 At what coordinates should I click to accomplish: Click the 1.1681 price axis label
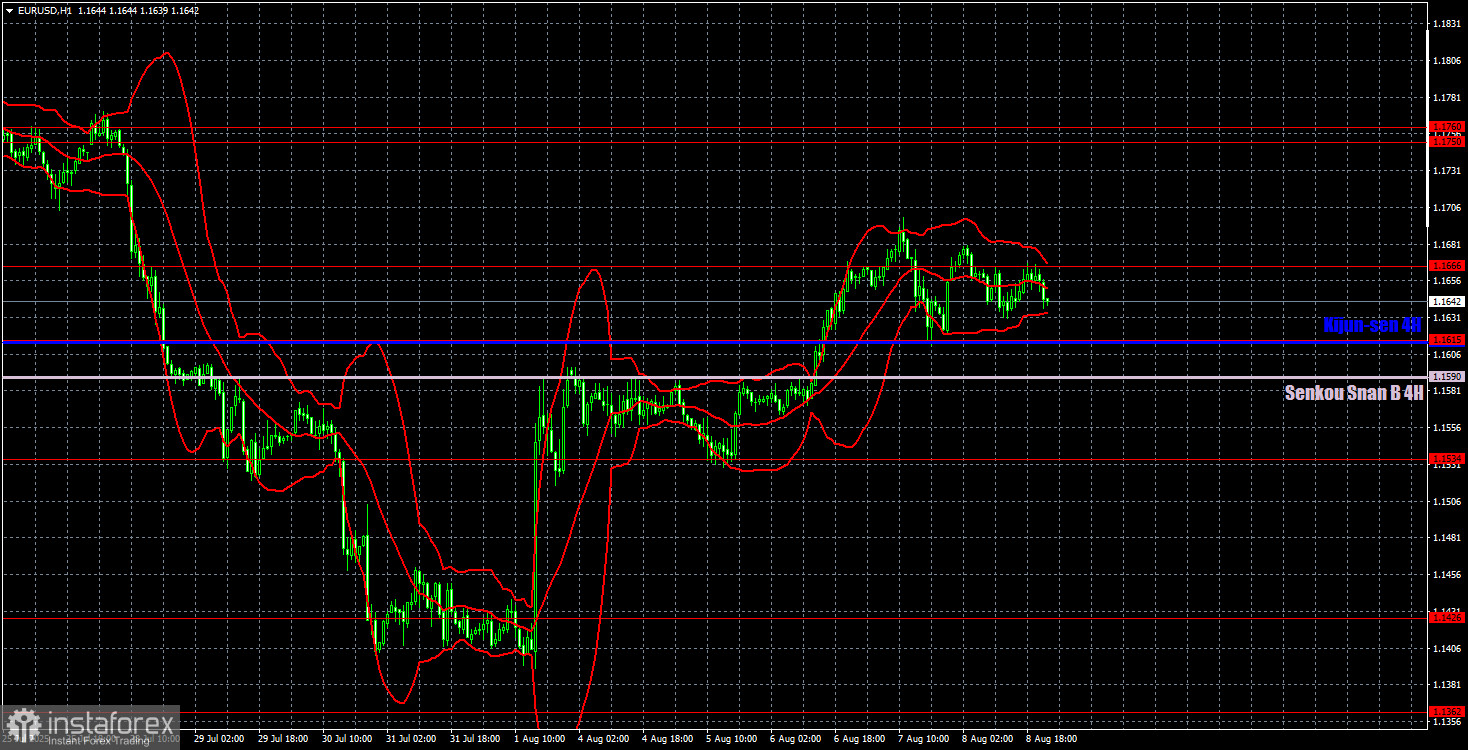[x=1447, y=245]
